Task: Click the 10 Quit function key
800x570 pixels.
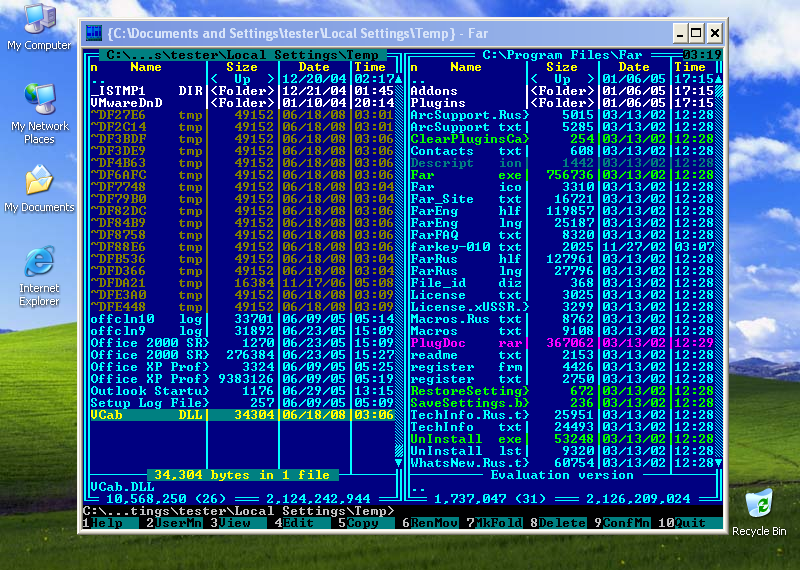Action: [x=689, y=523]
